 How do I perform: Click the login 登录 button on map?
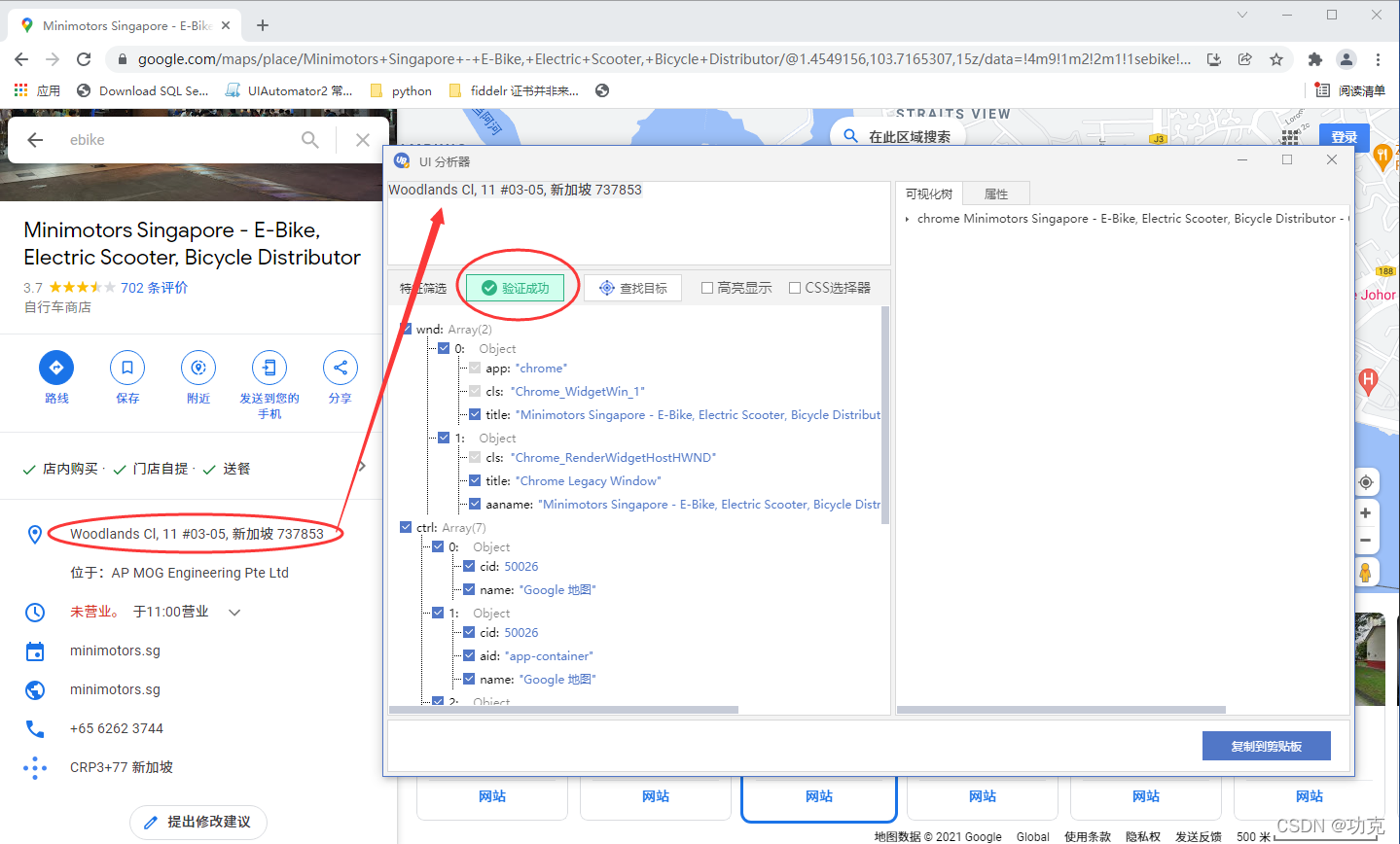(1344, 137)
